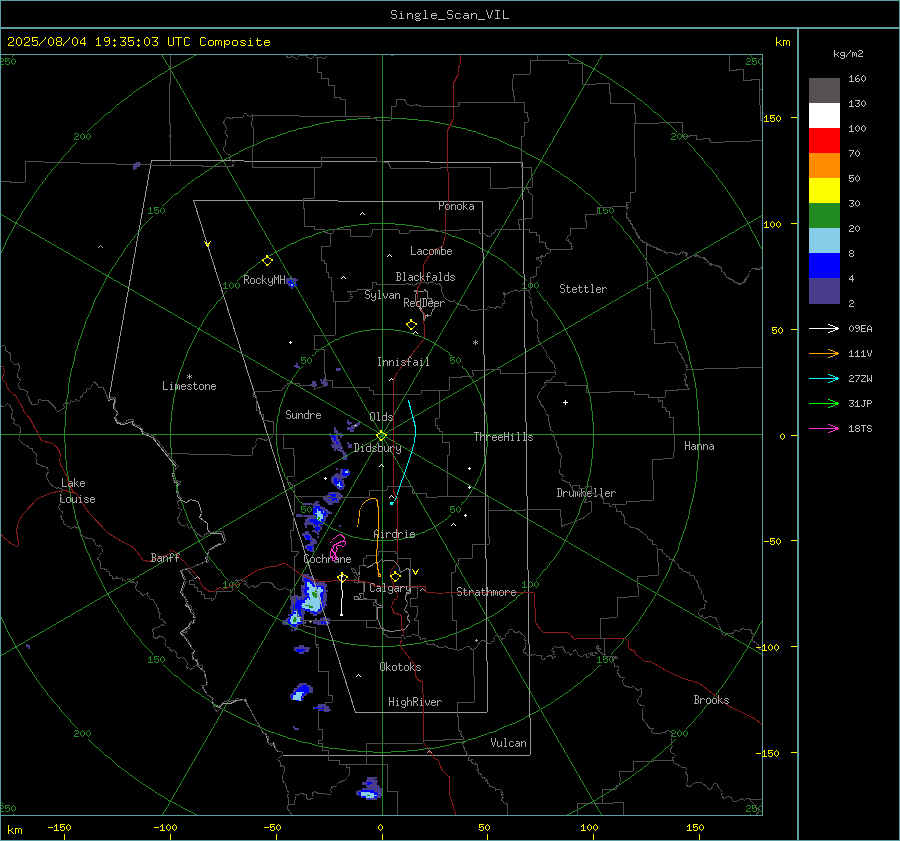Image resolution: width=900 pixels, height=841 pixels.
Task: Click the white 09EA arrow in legend
Action: [824, 328]
